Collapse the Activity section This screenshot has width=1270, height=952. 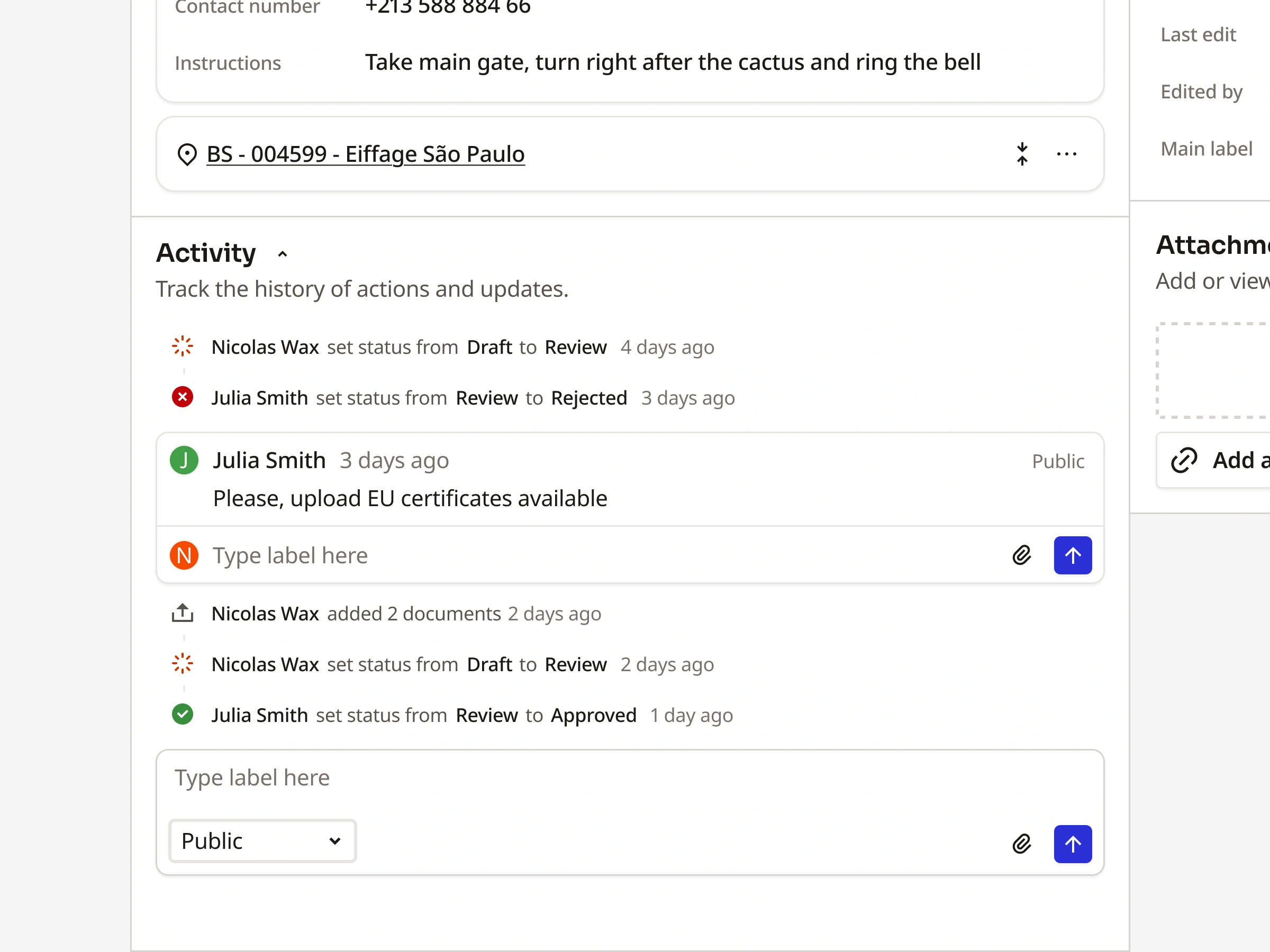pyautogui.click(x=283, y=254)
